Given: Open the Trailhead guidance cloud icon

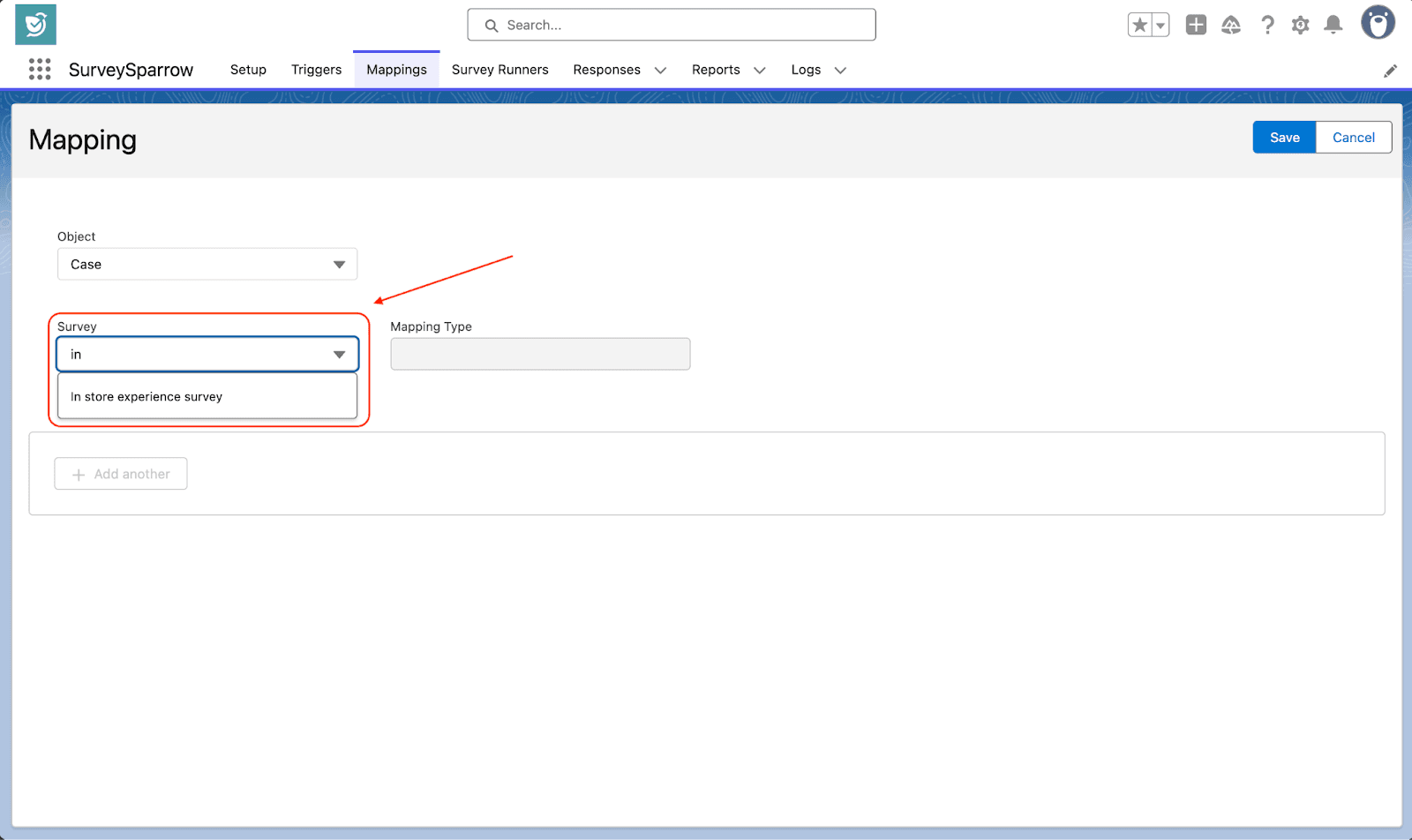Looking at the screenshot, I should [1231, 26].
